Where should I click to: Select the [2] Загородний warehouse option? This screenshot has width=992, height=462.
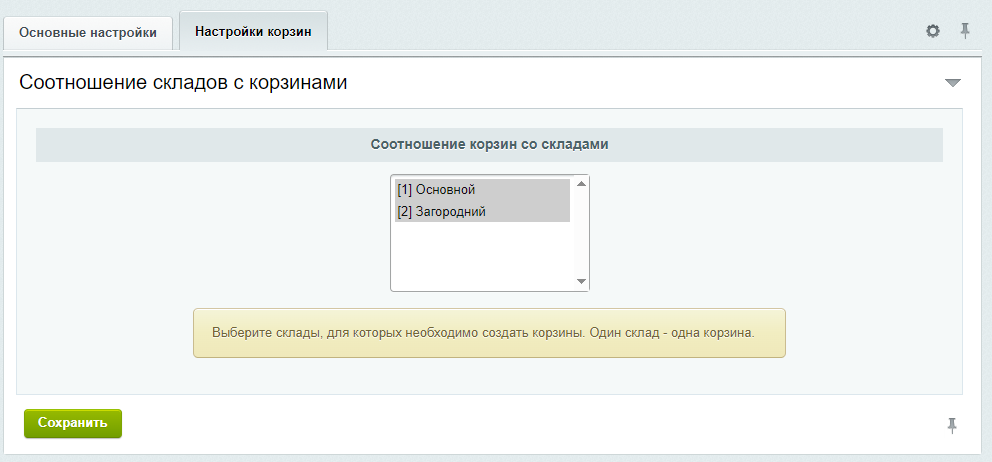tap(482, 211)
